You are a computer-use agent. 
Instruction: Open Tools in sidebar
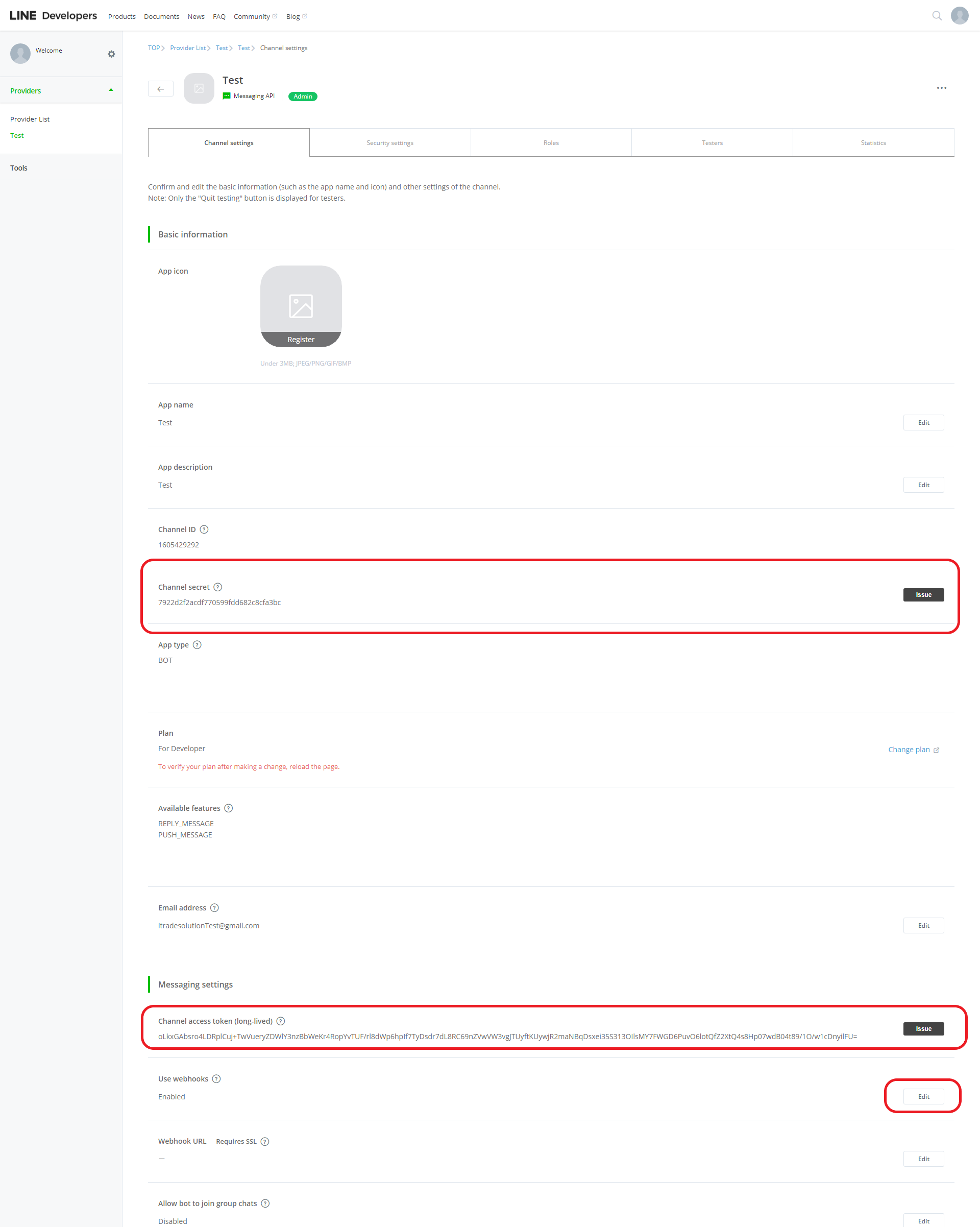pos(19,168)
